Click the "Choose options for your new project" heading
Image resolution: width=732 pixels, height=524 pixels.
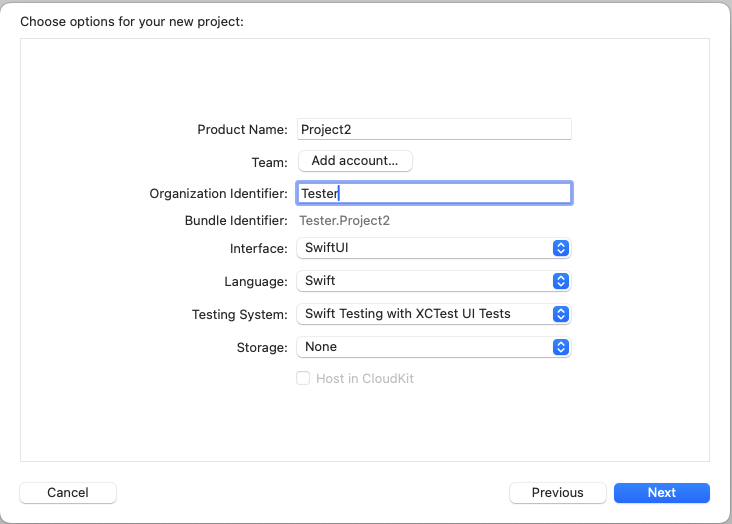point(132,20)
